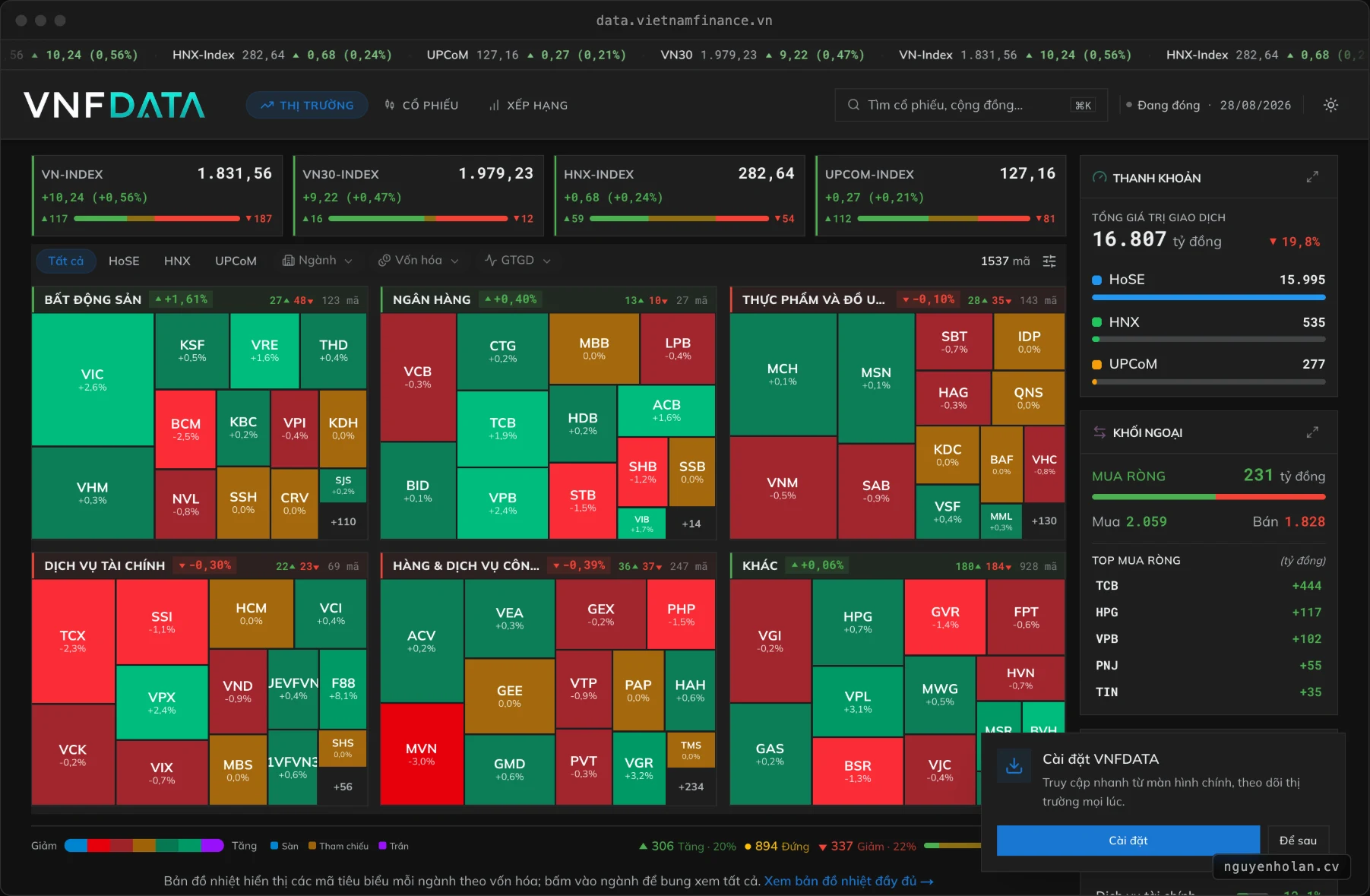Open the Ngành dropdown
The height and width of the screenshot is (896, 1370).
317,261
